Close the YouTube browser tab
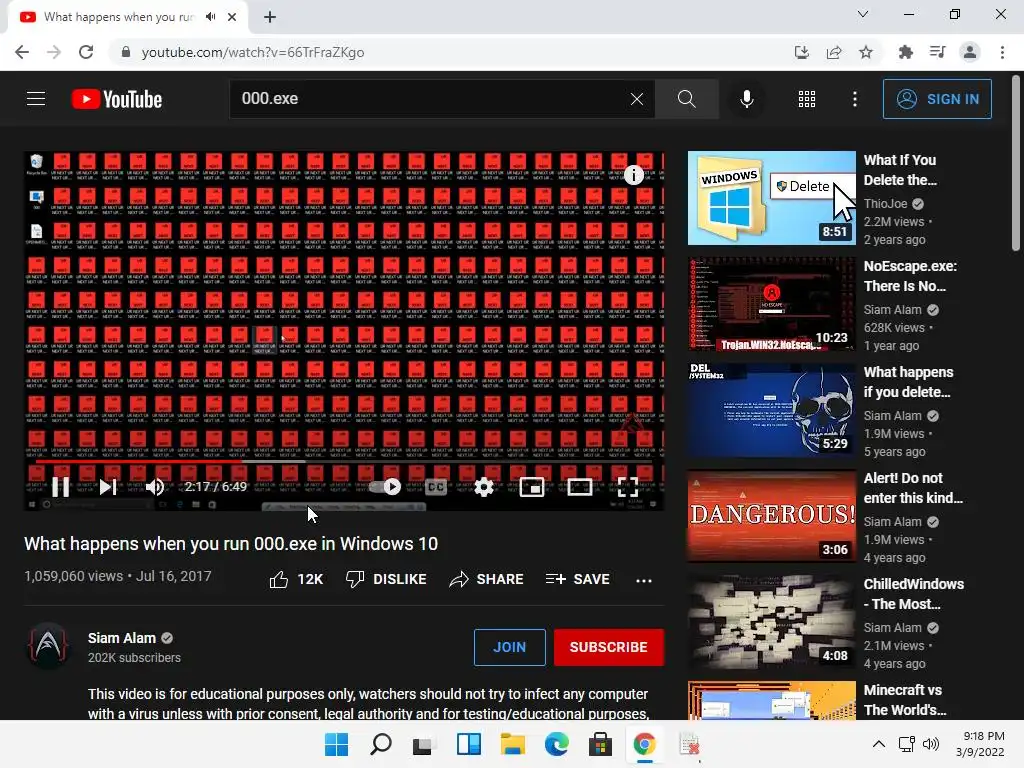The image size is (1024, 768). click(x=232, y=17)
